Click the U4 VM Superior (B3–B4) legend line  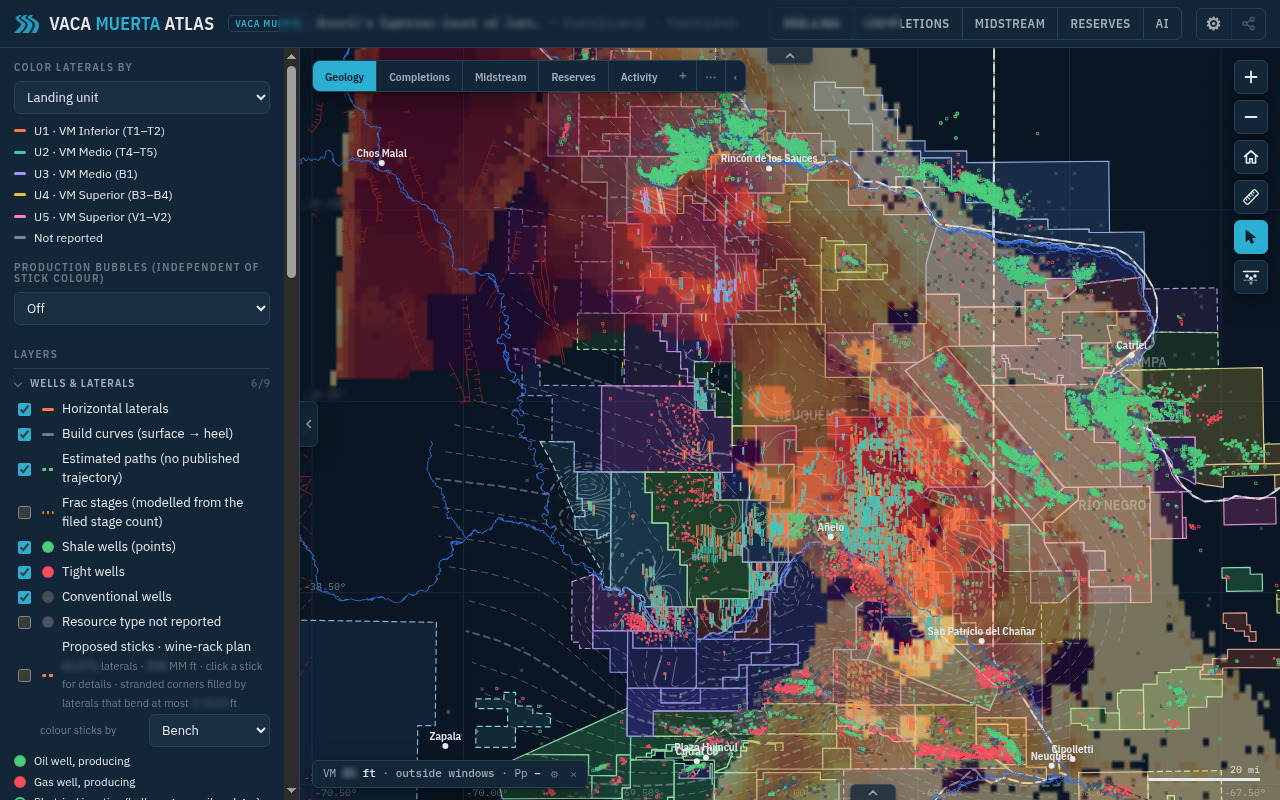click(x=20, y=195)
